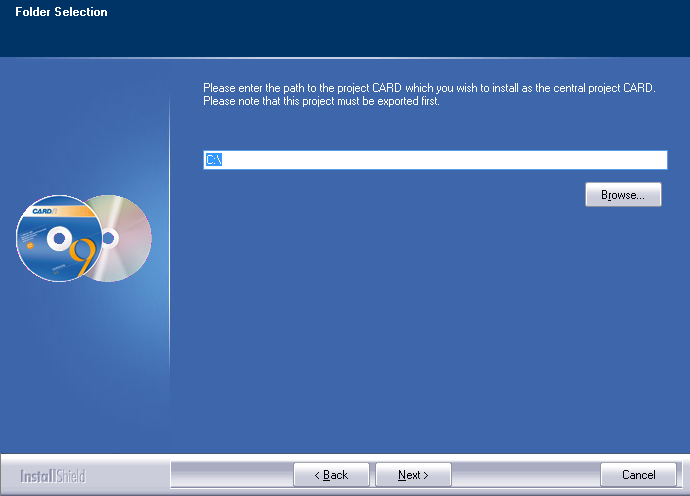Image resolution: width=690 pixels, height=496 pixels.
Task: Proceed with the Next > button
Action: (413, 474)
